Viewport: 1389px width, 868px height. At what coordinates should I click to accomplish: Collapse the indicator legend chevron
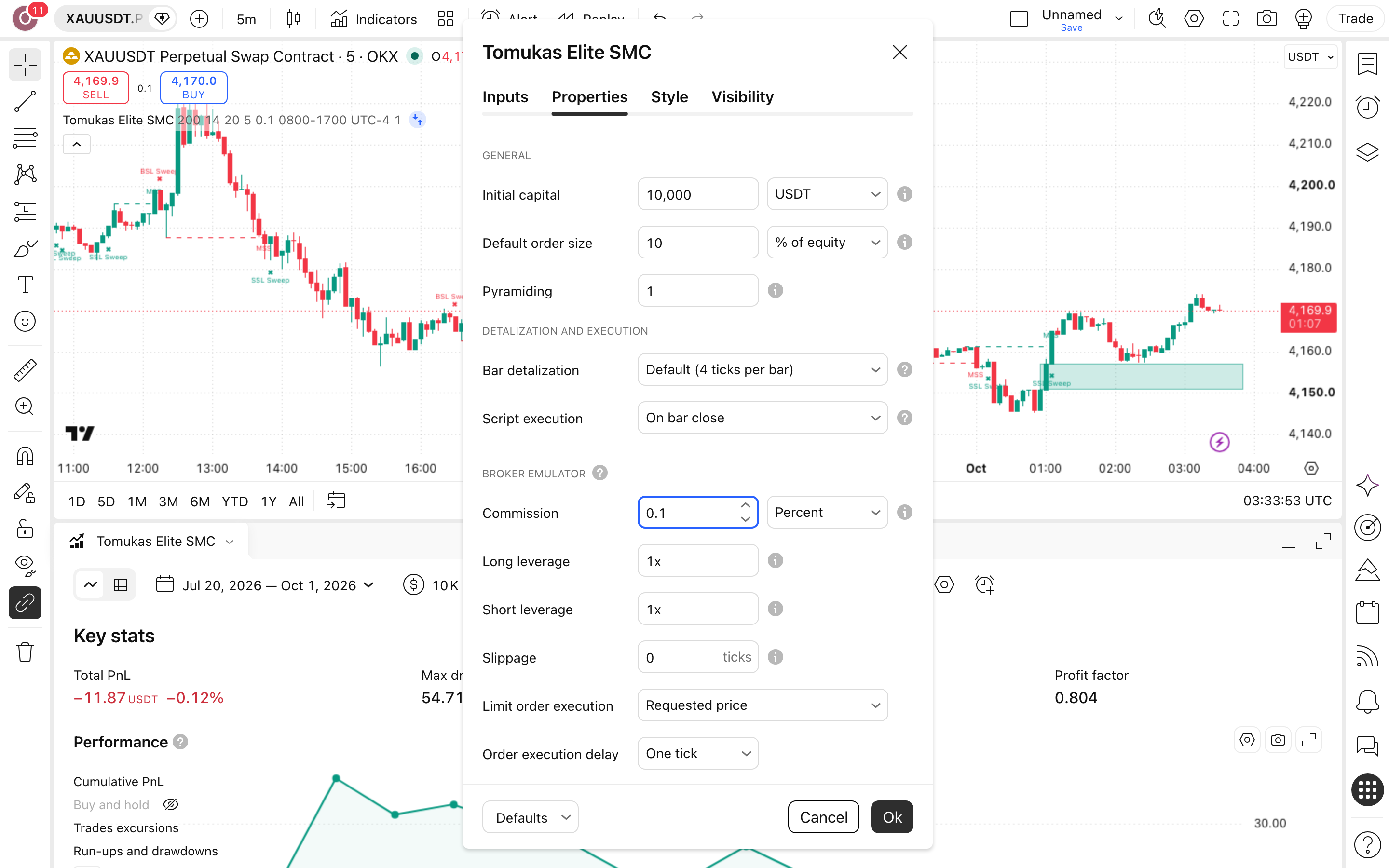click(x=76, y=144)
